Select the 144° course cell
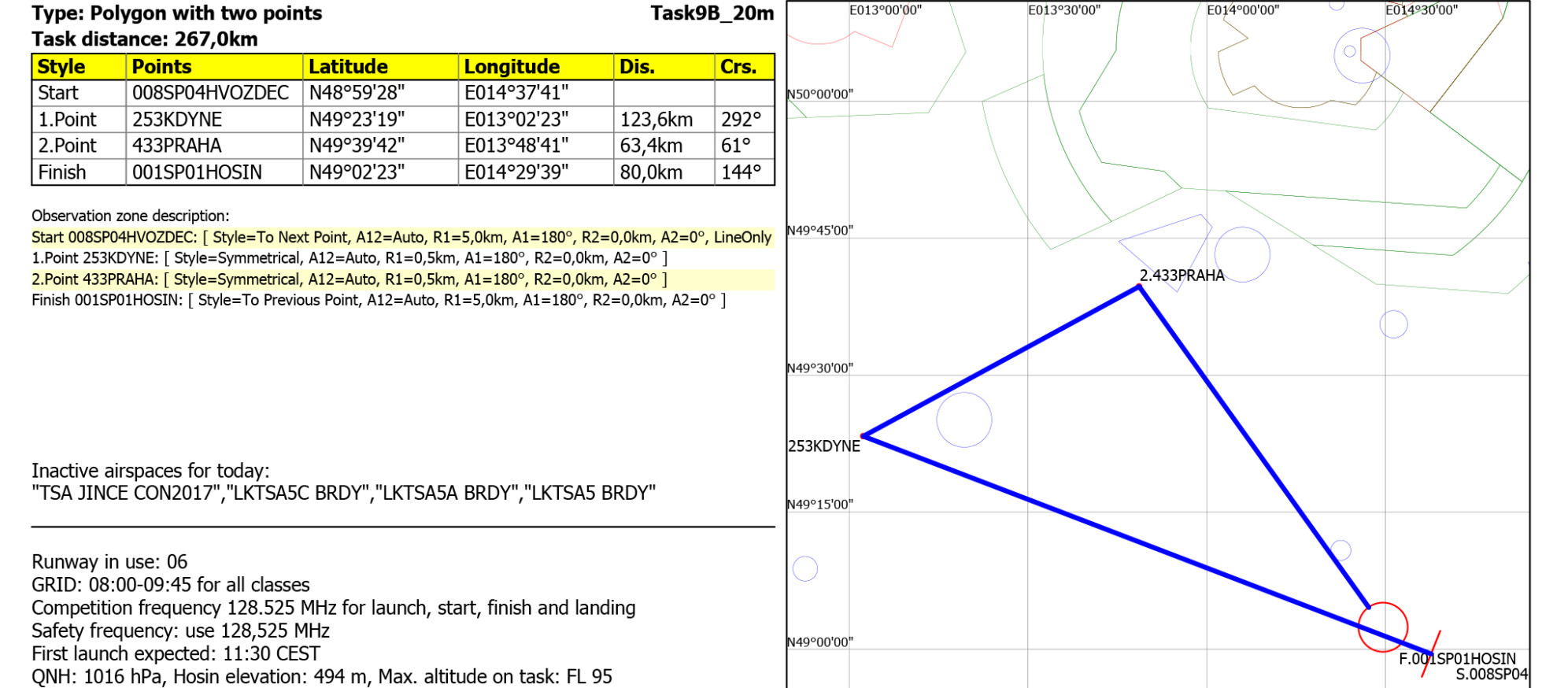Screen dimensions: 1568x688 (741, 172)
